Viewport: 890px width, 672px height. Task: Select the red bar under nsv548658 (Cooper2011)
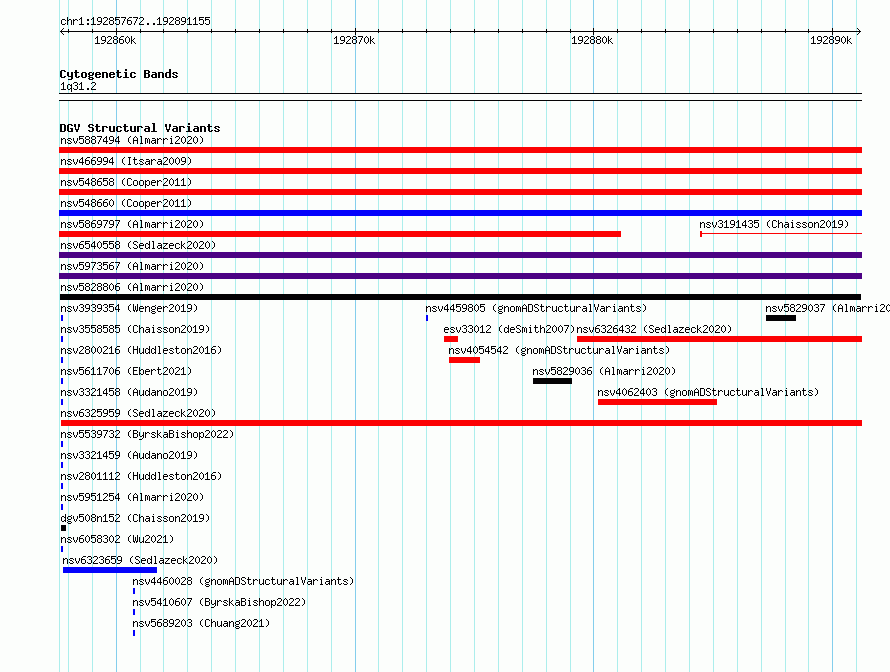pos(460,192)
